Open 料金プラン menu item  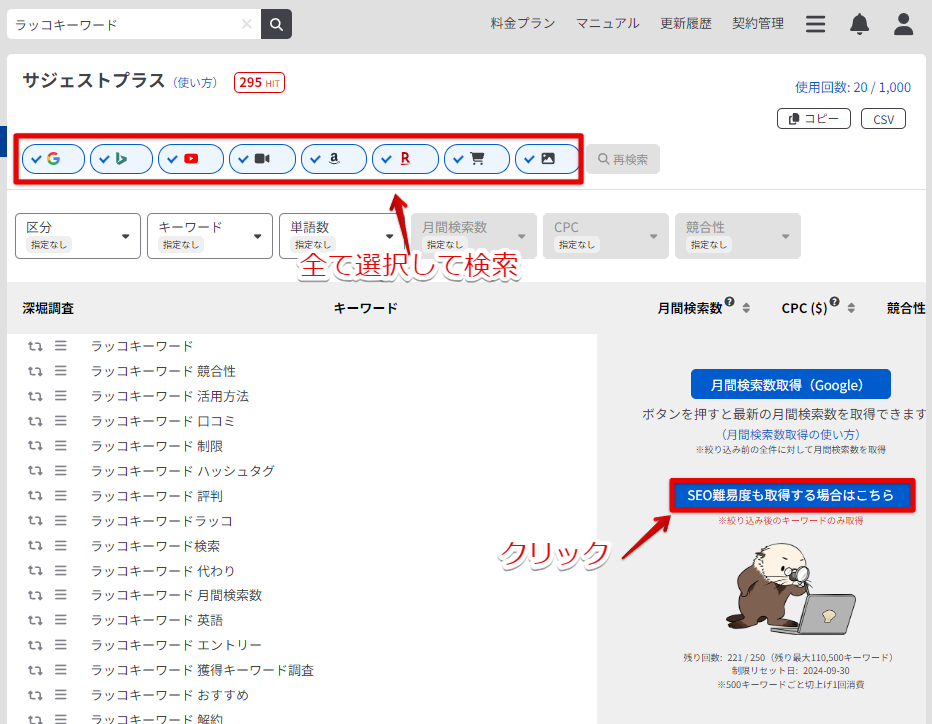(x=523, y=23)
